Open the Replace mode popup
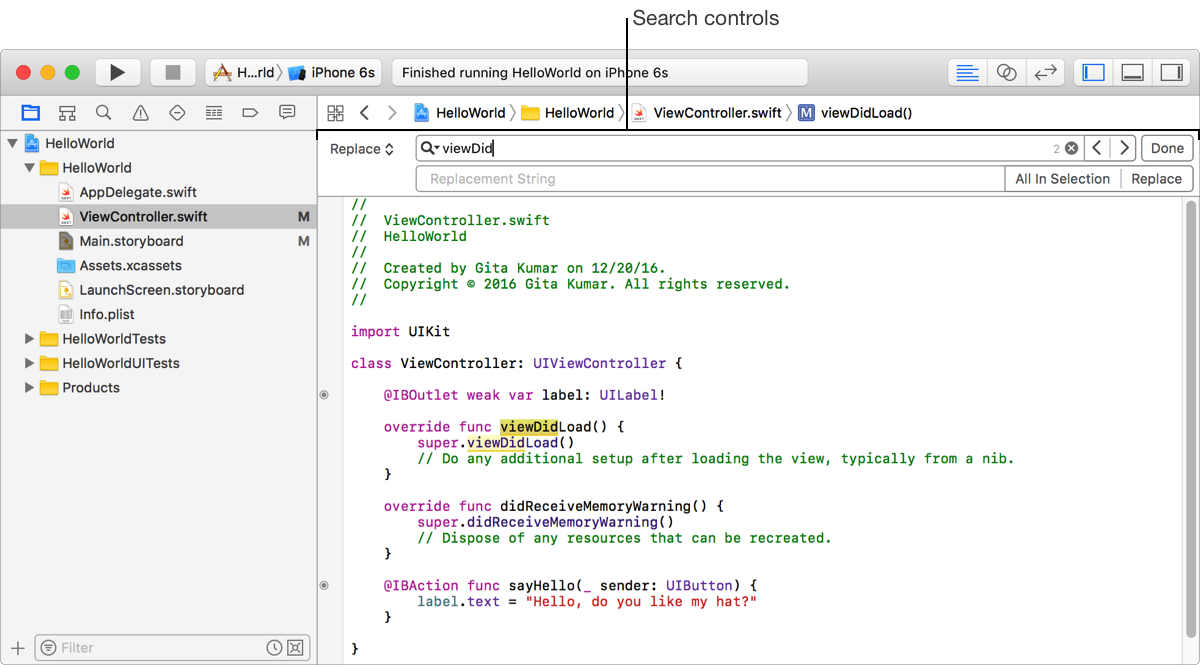This screenshot has height=665, width=1202. pos(362,149)
